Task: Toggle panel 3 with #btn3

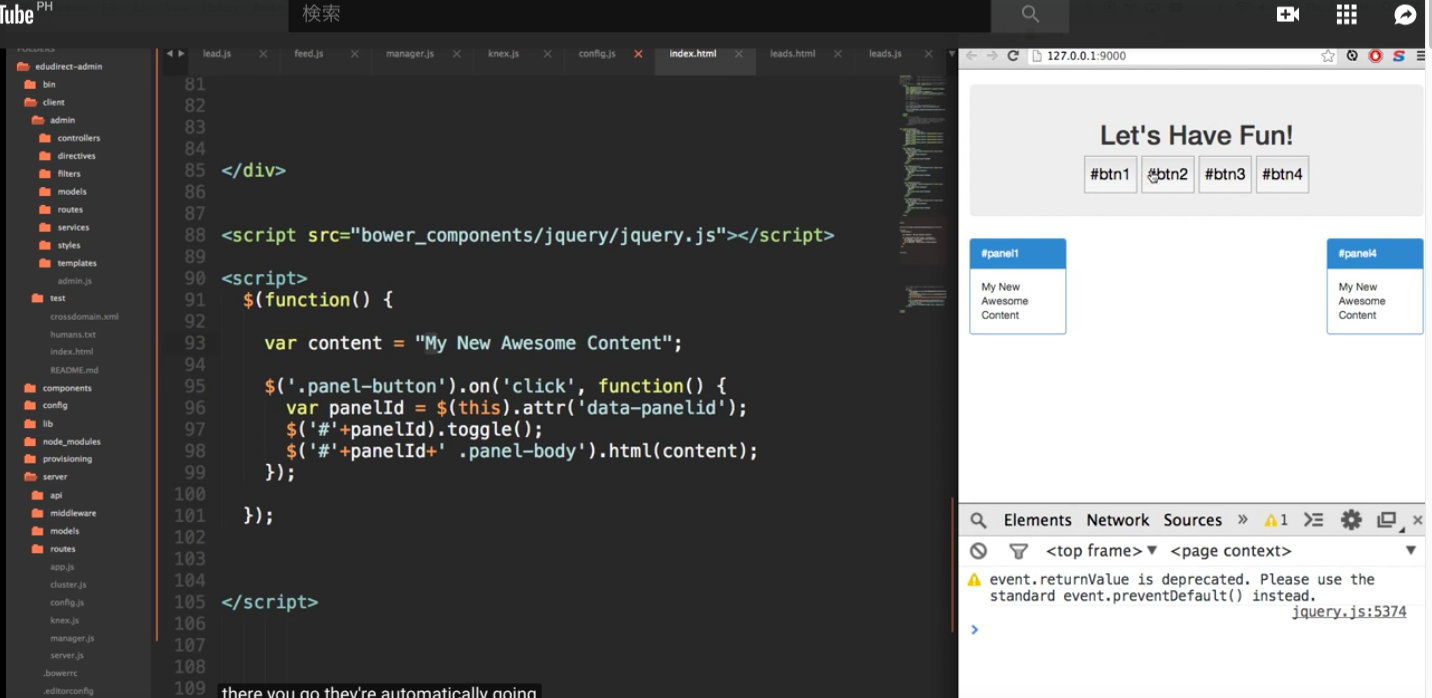Action: 1225,174
